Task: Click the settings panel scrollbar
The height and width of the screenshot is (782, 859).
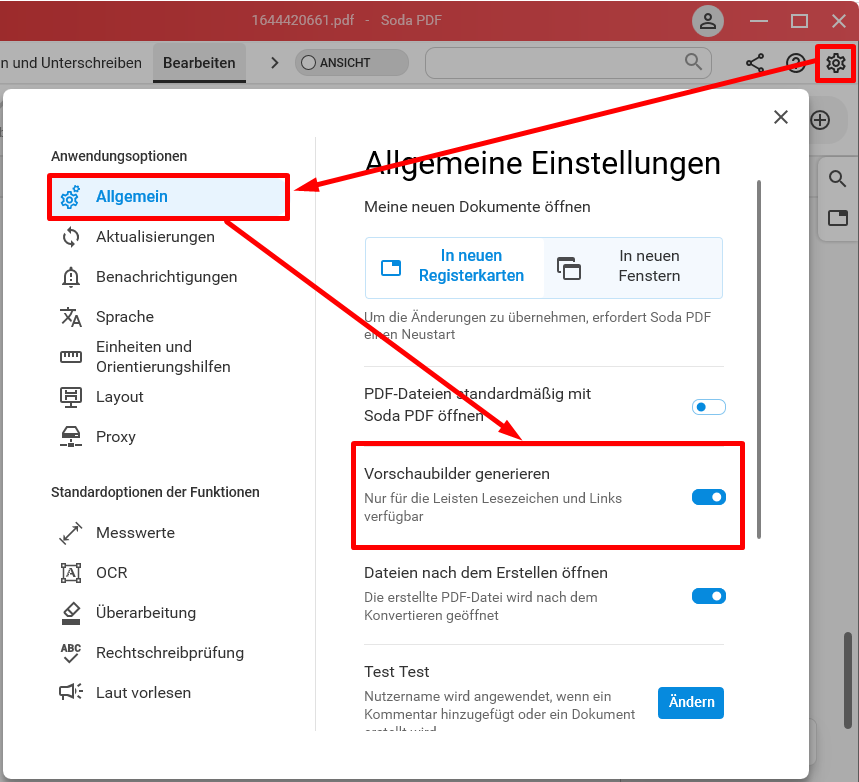Action: (759, 359)
